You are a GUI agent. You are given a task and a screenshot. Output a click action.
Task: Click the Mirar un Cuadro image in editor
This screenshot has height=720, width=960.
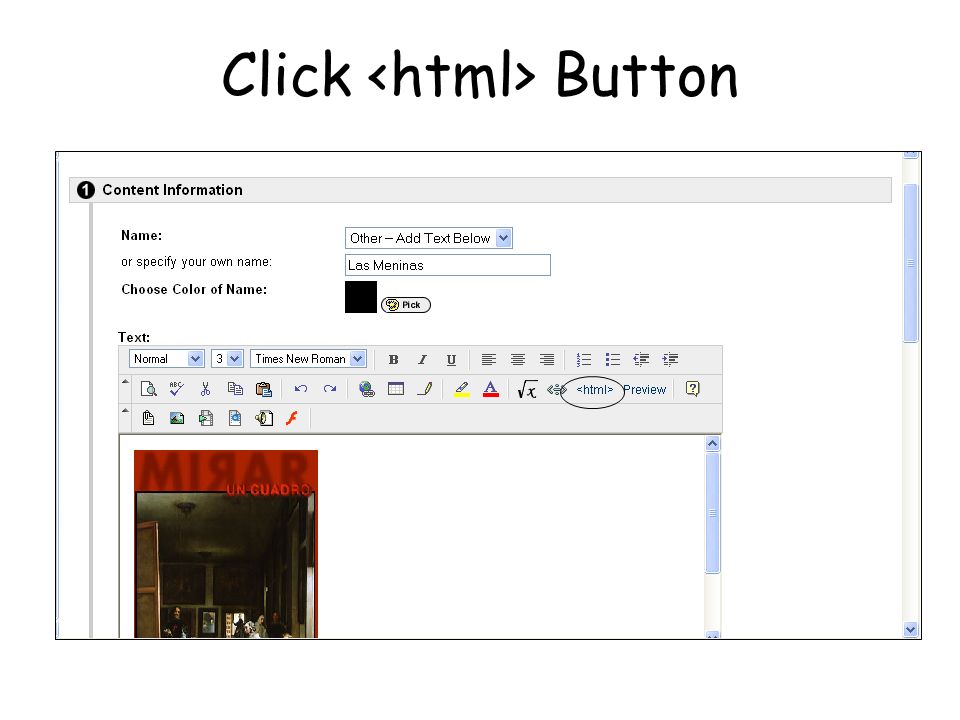pyautogui.click(x=226, y=544)
